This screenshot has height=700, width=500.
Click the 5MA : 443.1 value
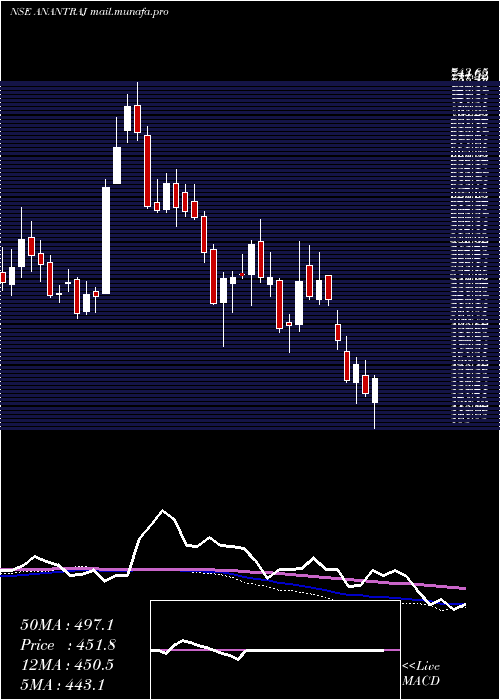pyautogui.click(x=62, y=684)
